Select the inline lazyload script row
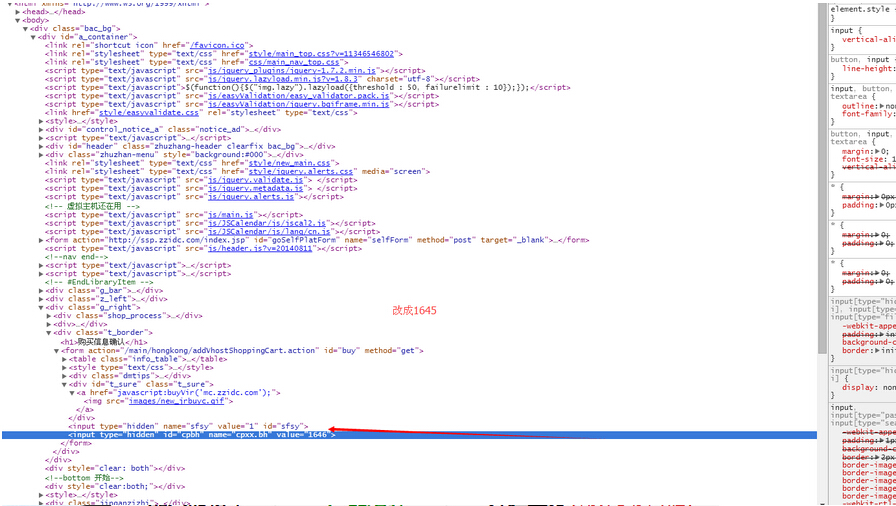 click(307, 88)
